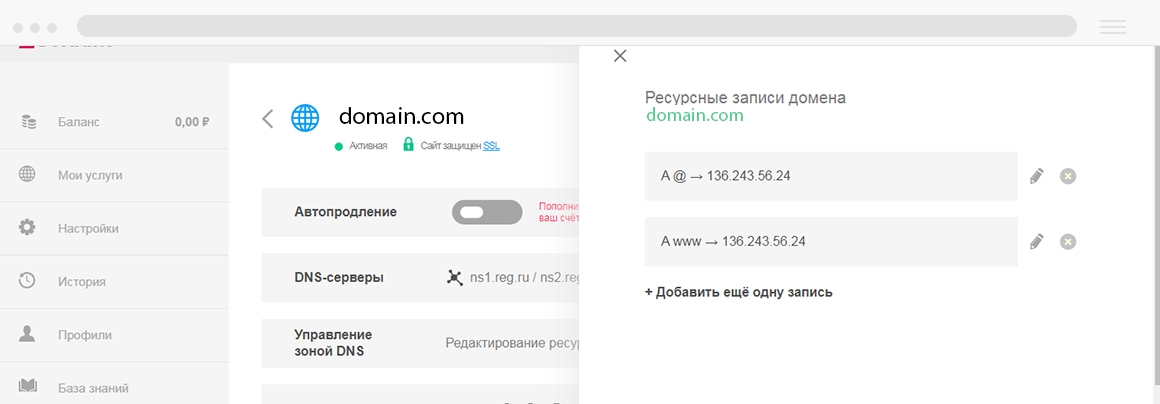The height and width of the screenshot is (404, 1160).
Task: Edit the A @ record pencil
Action: click(x=1036, y=176)
